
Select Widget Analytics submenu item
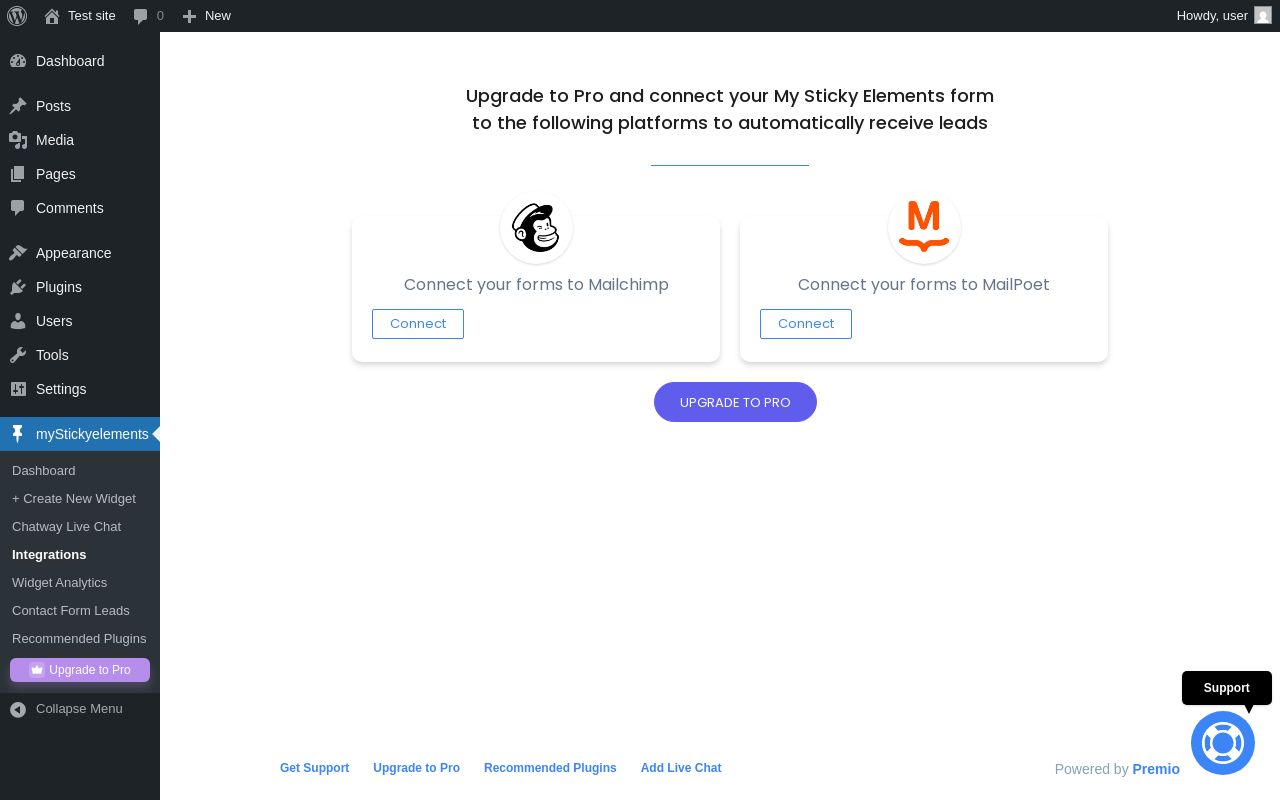(60, 582)
